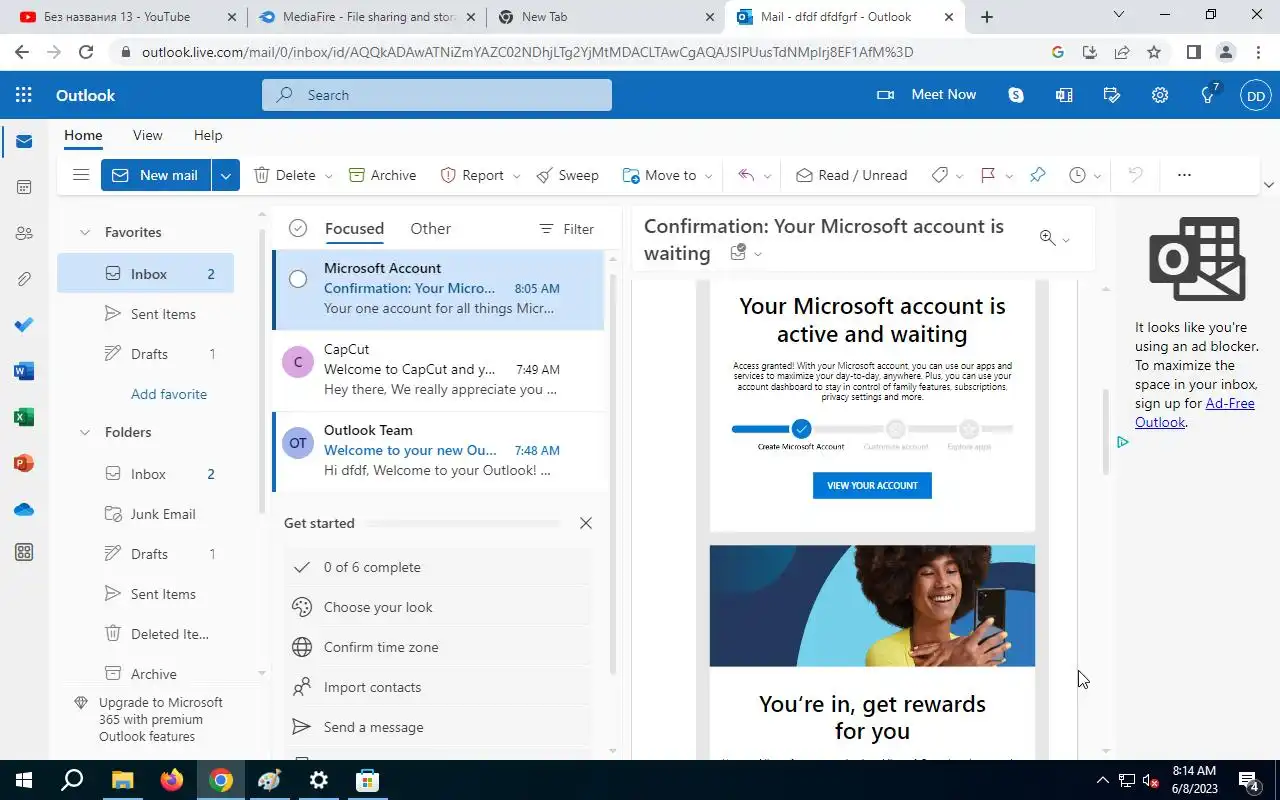Image resolution: width=1280 pixels, height=800 pixels.
Task: Expand New mail dropdown arrow
Action: click(x=225, y=175)
